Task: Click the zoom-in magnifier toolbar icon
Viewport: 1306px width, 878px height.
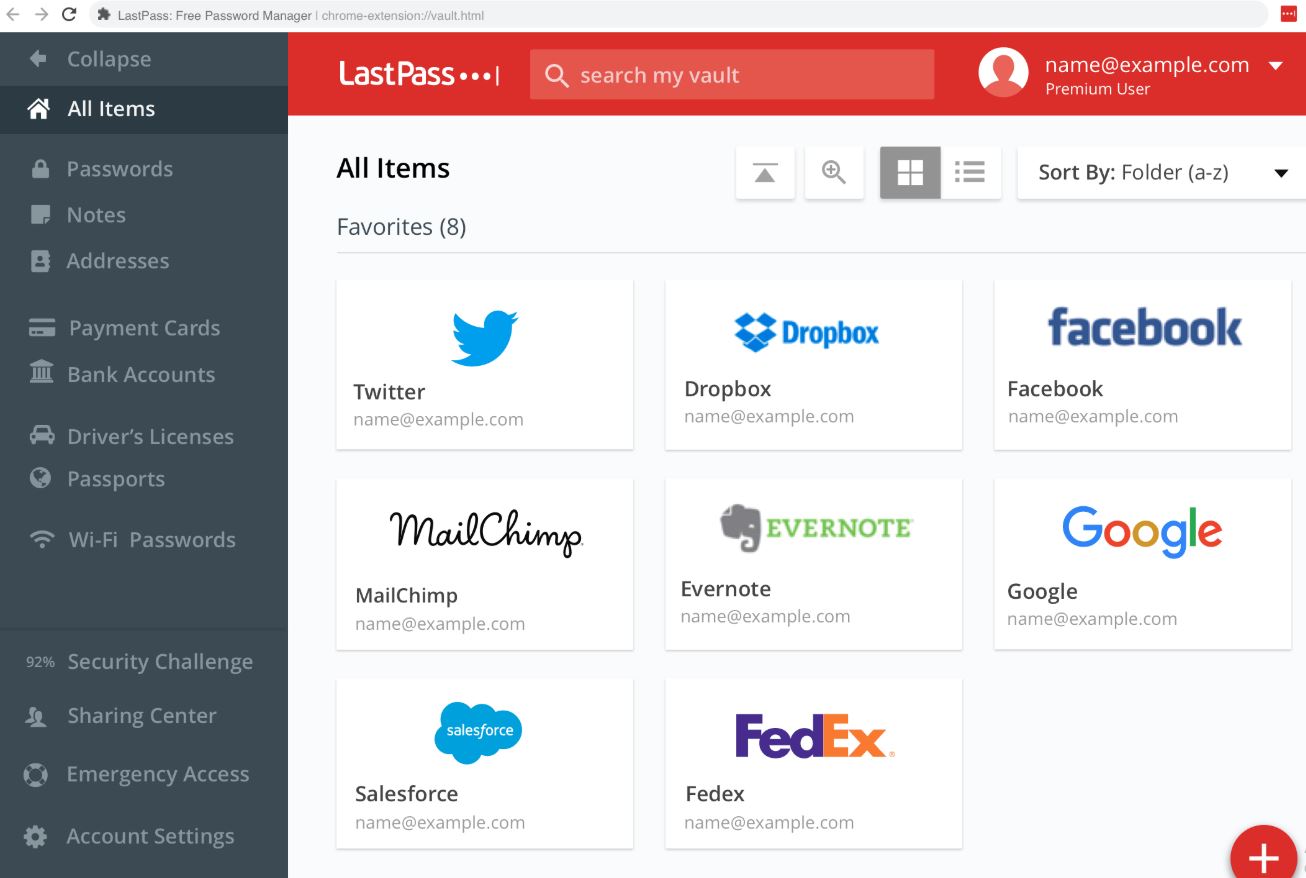Action: pos(834,173)
